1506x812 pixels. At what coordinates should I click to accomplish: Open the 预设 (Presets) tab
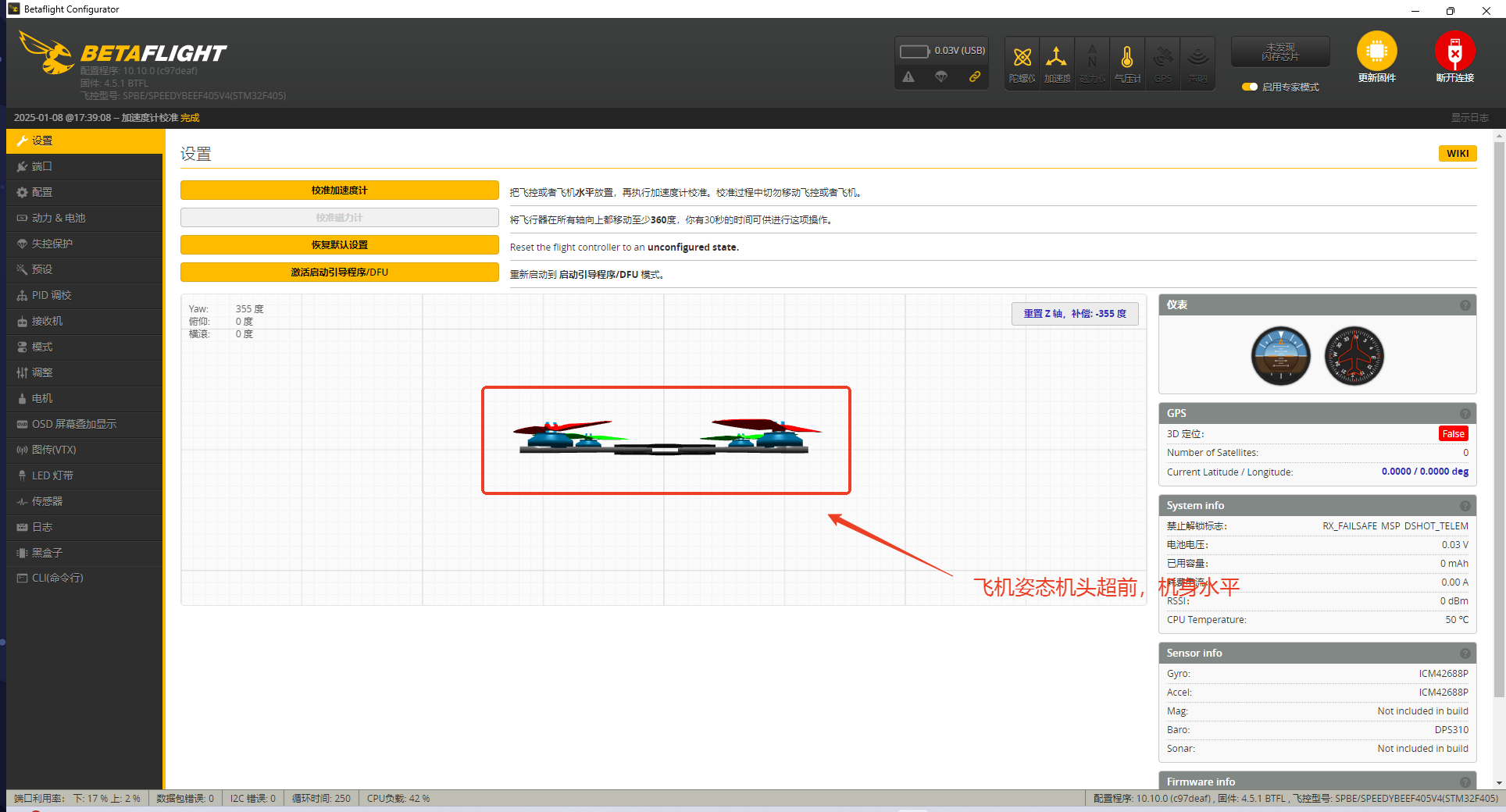(84, 269)
